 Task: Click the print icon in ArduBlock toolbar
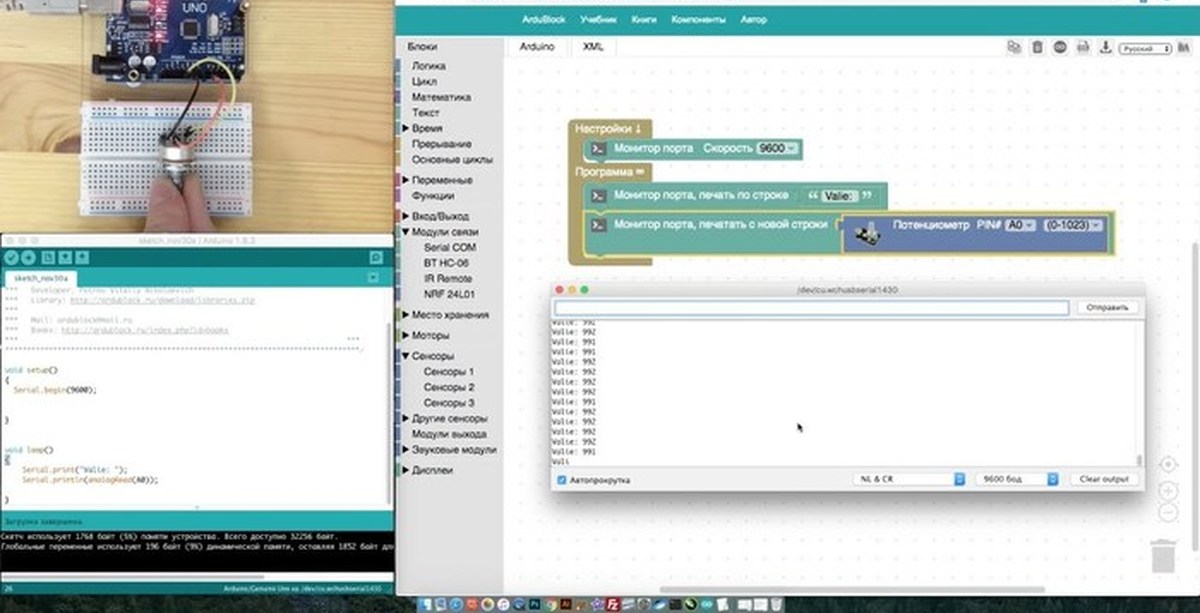click(x=1081, y=45)
